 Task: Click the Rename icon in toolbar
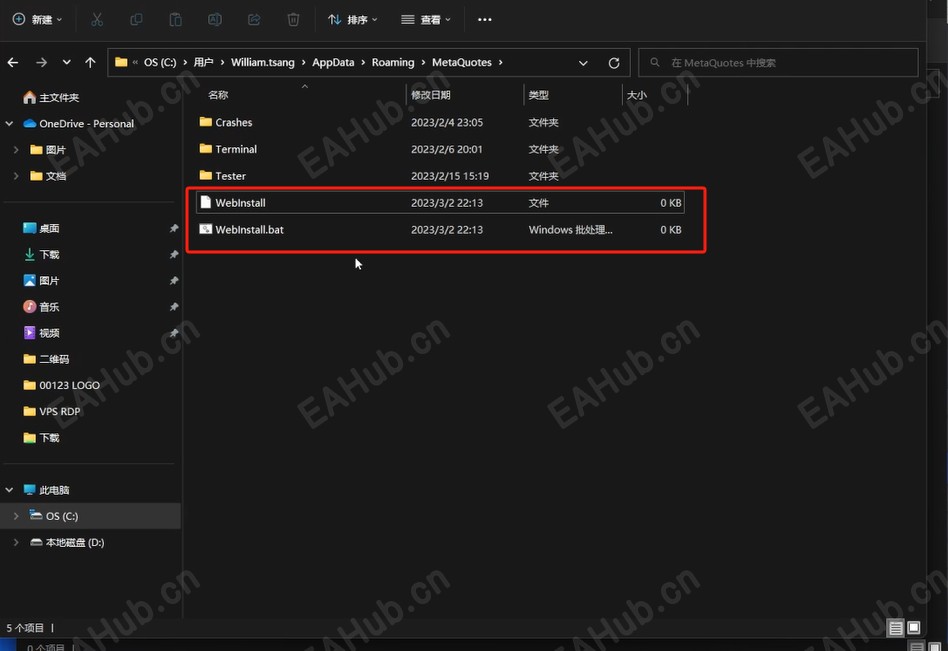point(215,19)
